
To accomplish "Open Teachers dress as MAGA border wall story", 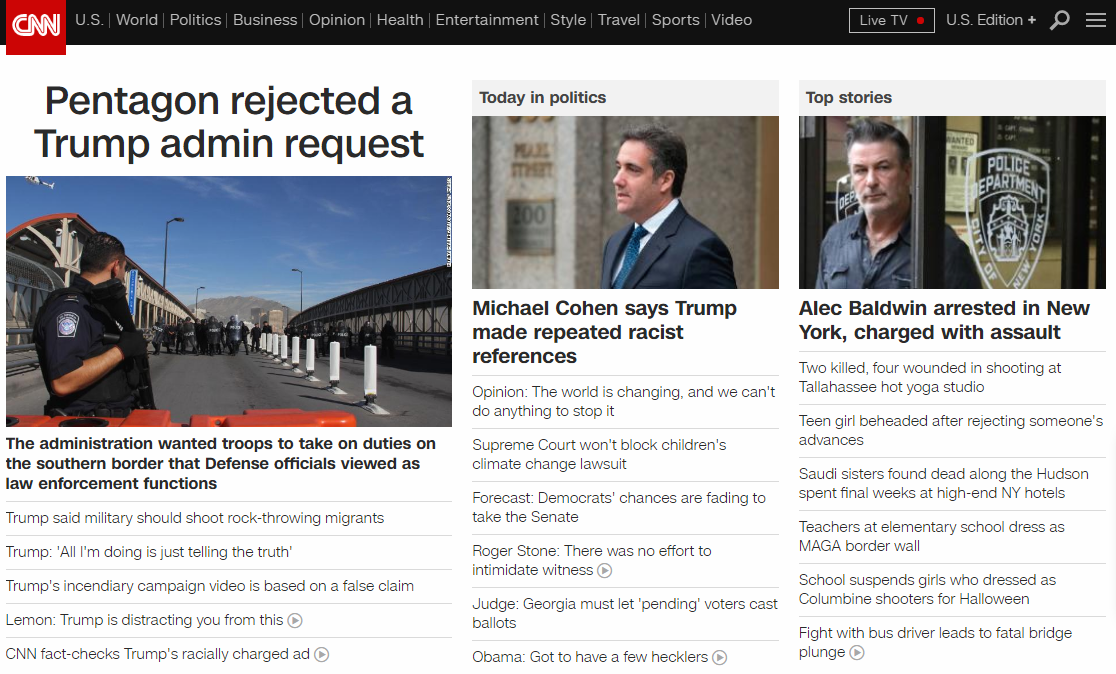I will [x=932, y=537].
